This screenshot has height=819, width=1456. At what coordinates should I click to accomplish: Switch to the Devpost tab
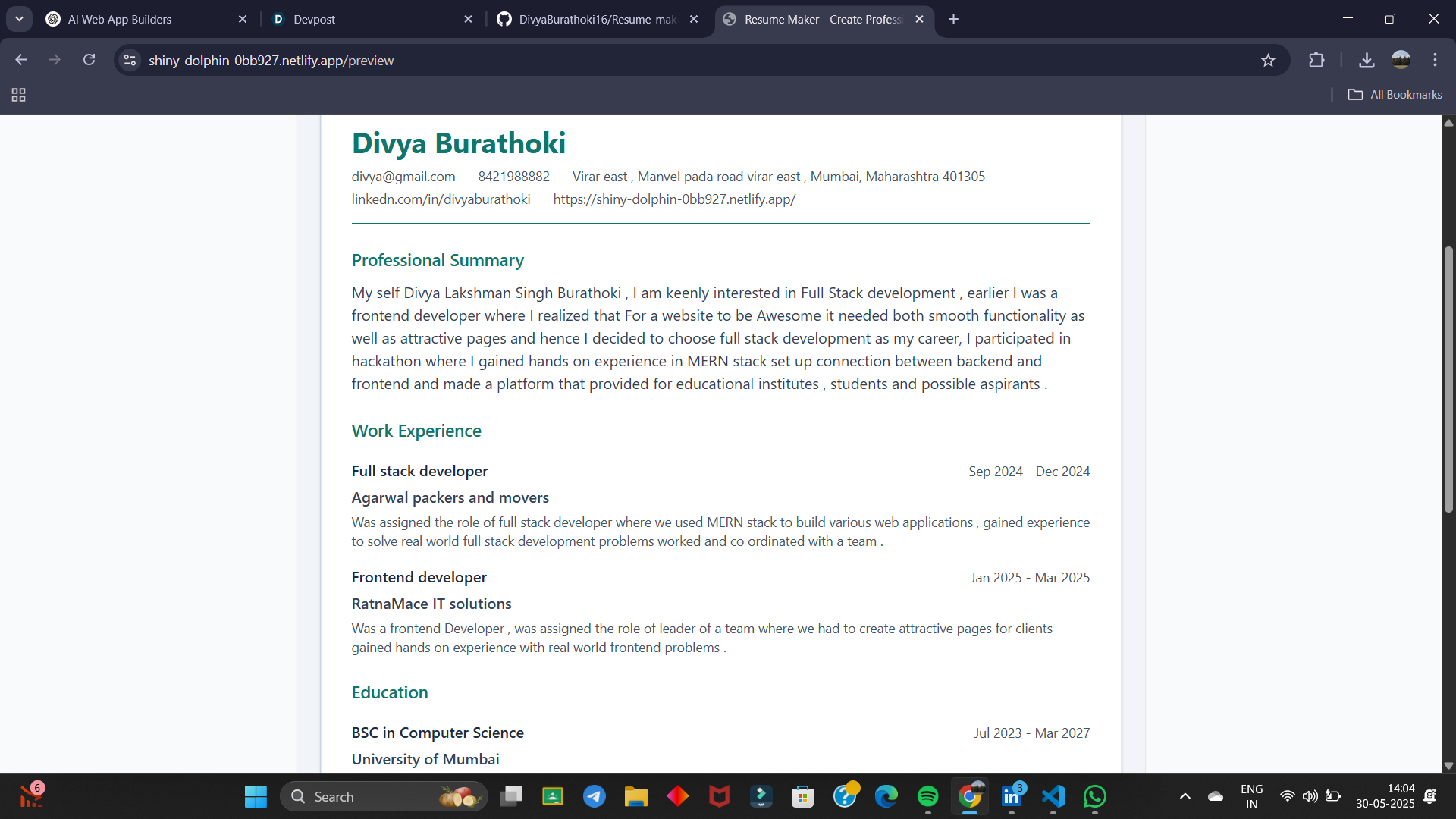(315, 20)
